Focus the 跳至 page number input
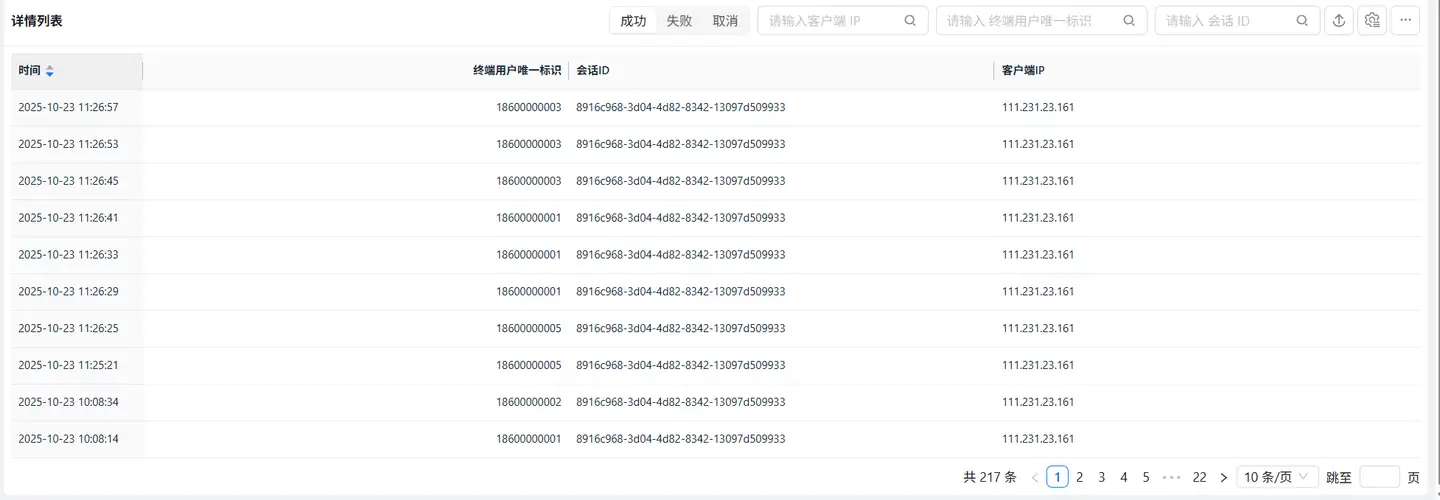 [1379, 478]
